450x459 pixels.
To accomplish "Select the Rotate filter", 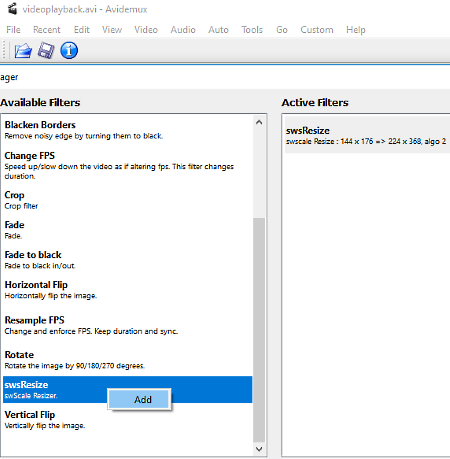I will click(127, 360).
